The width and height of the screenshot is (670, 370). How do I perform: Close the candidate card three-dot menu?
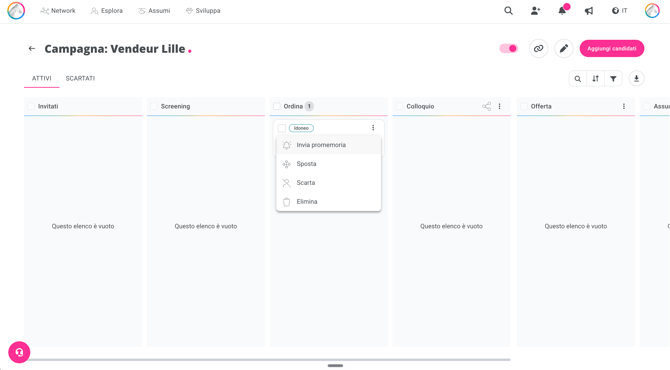pos(373,128)
